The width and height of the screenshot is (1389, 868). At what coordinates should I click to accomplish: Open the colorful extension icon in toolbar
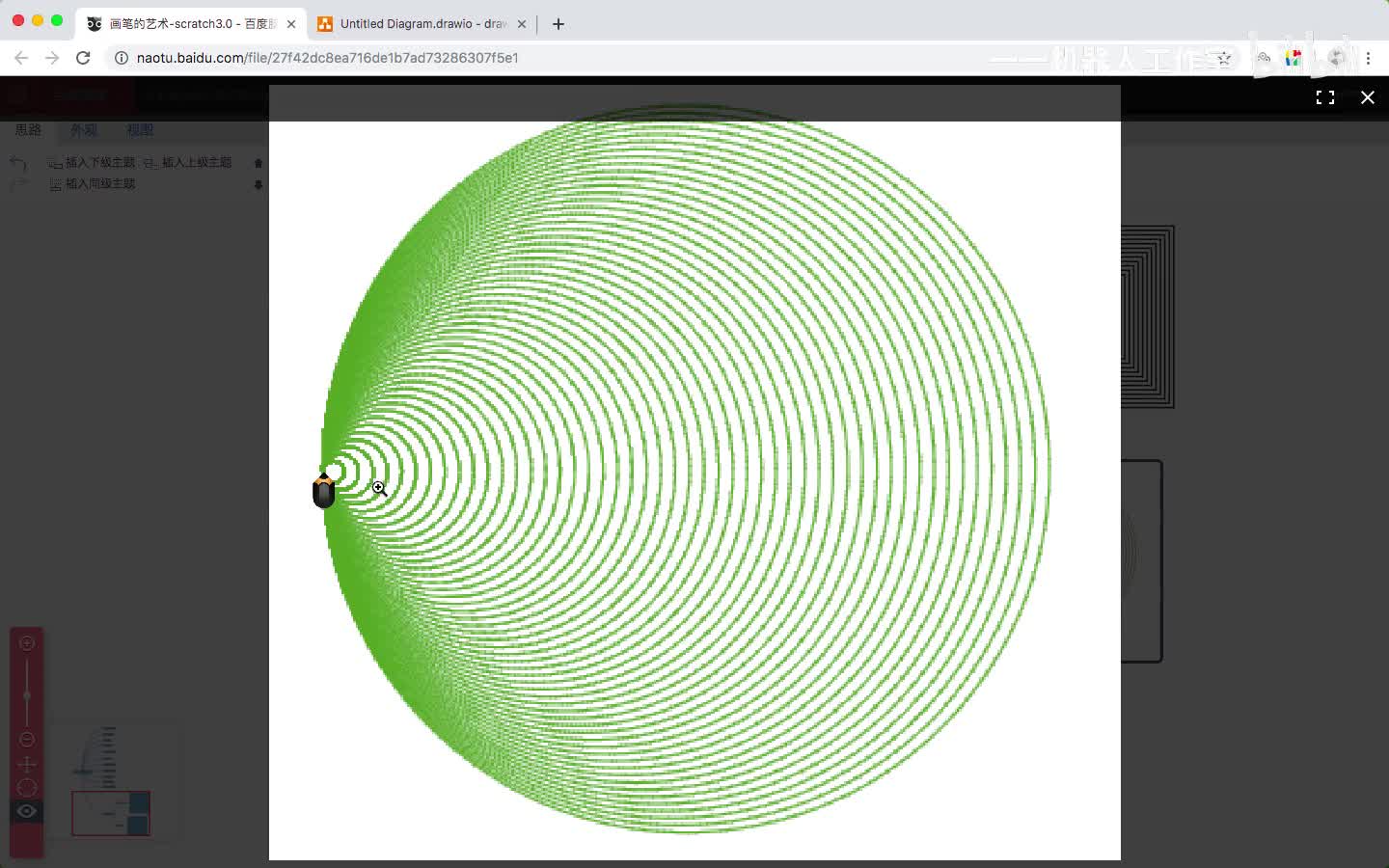click(x=1294, y=58)
